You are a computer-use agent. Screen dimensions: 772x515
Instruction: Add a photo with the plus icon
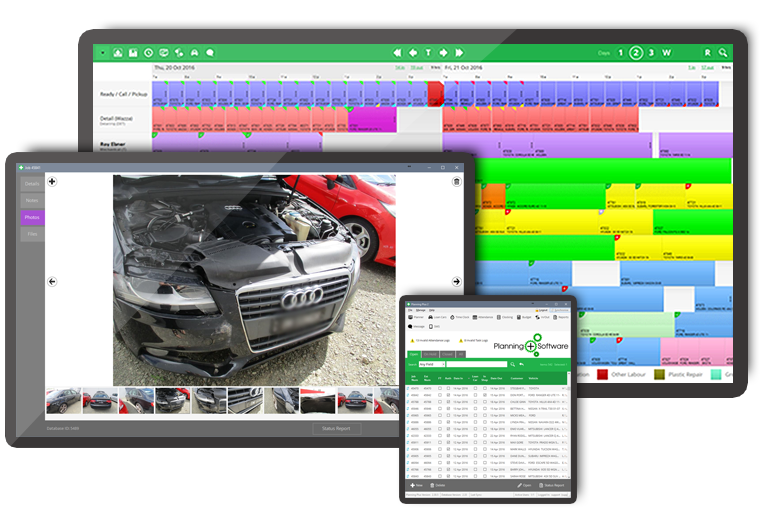pos(52,181)
